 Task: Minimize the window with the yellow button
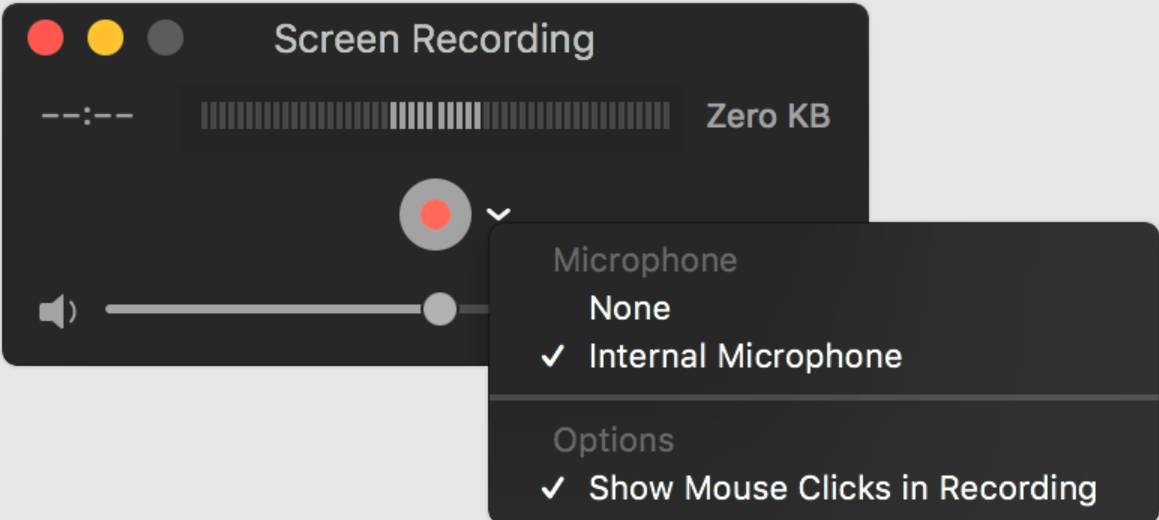tap(105, 38)
